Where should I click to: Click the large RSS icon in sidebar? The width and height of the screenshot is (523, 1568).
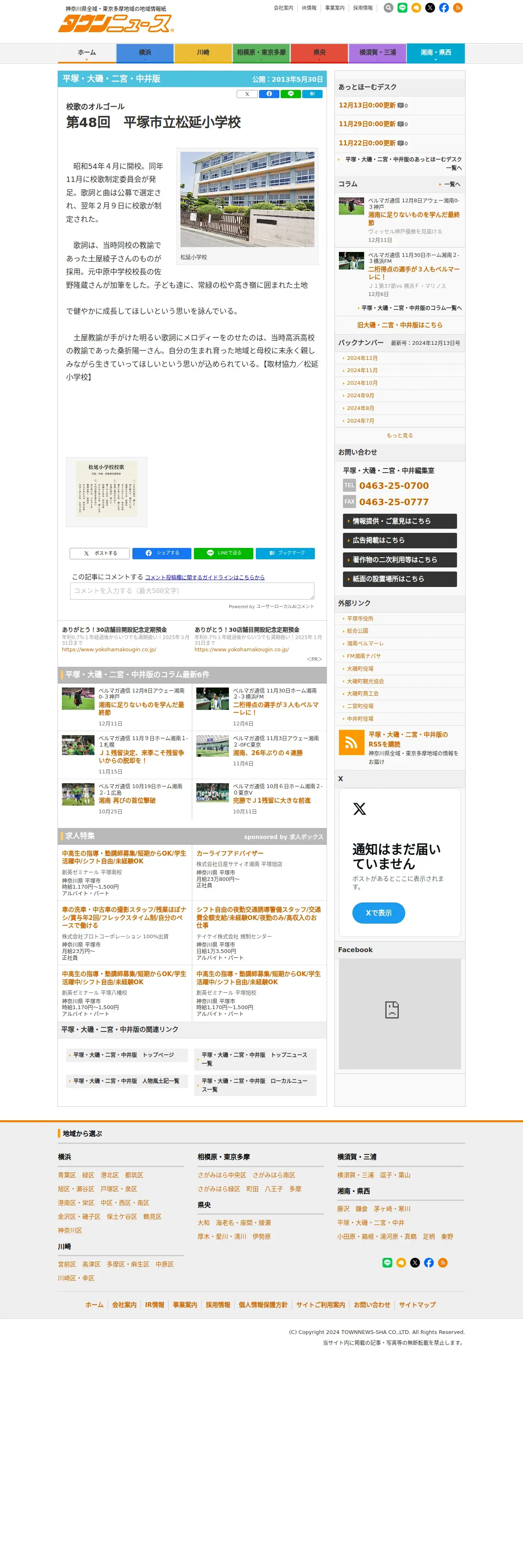coord(351,742)
